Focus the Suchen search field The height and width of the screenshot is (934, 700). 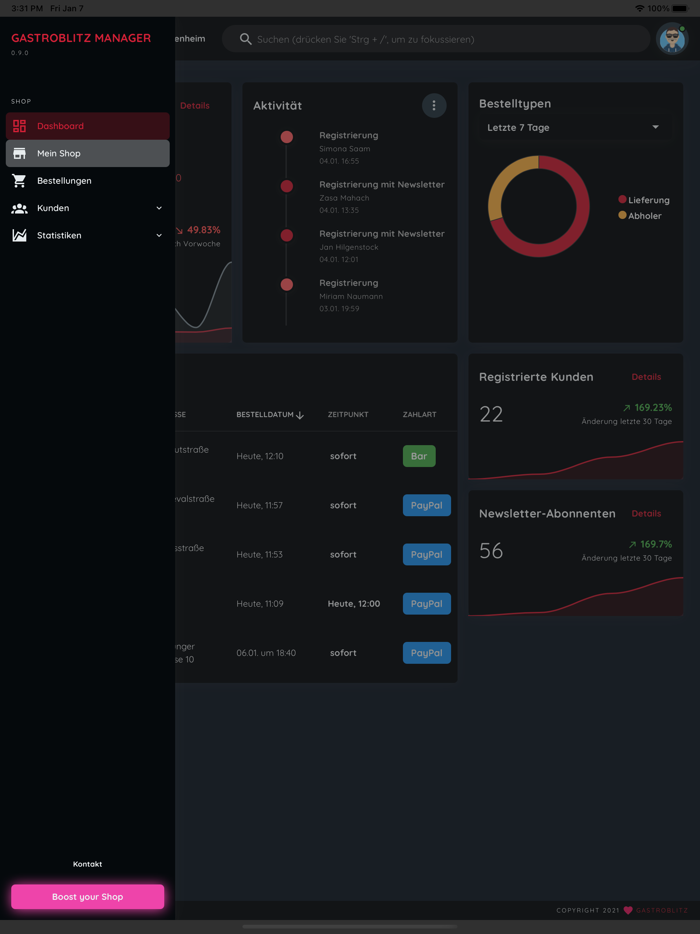[x=436, y=39]
